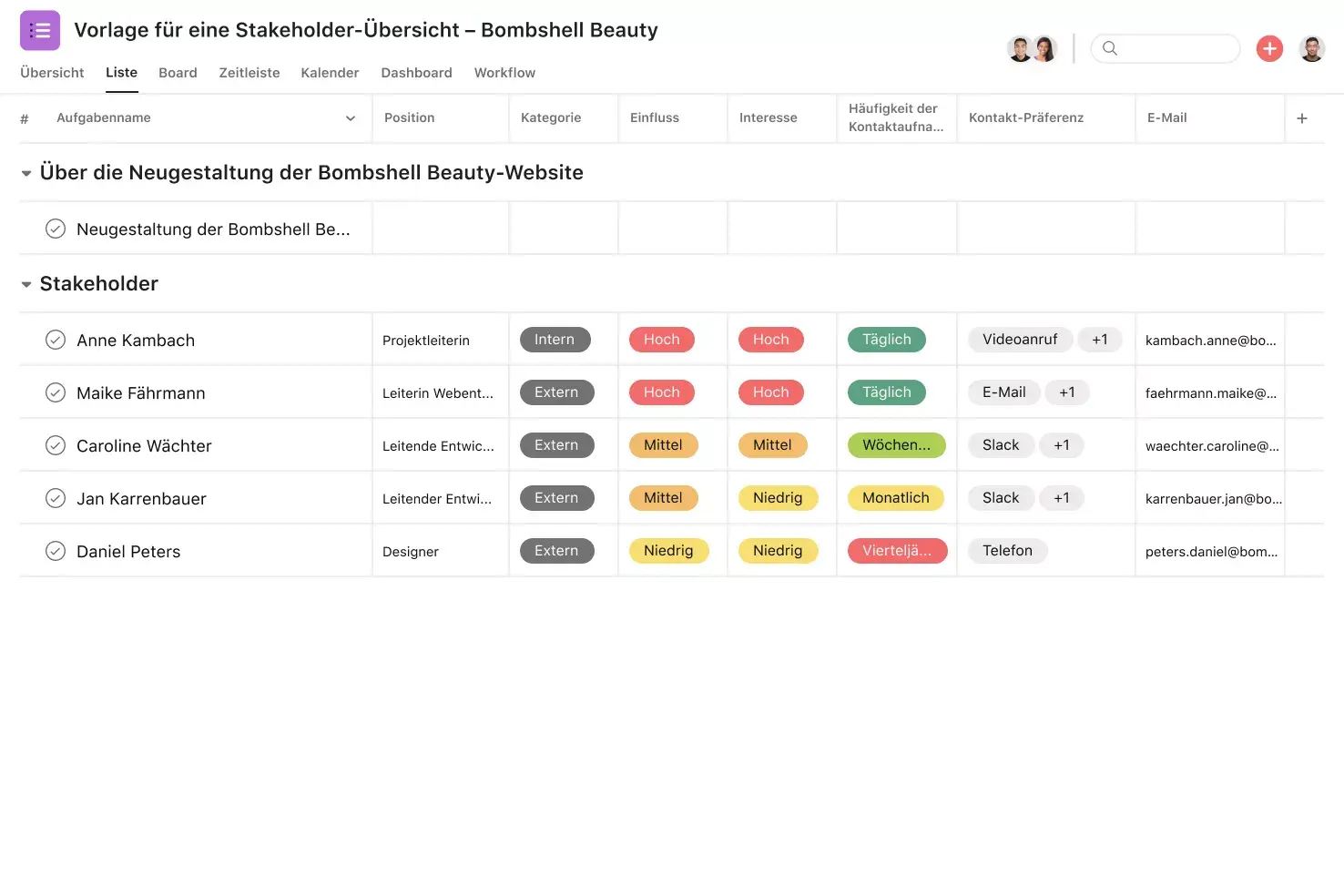Click the E-Mail preference tag for Maike Fährmann
This screenshot has width=1344, height=896.
(x=1003, y=392)
